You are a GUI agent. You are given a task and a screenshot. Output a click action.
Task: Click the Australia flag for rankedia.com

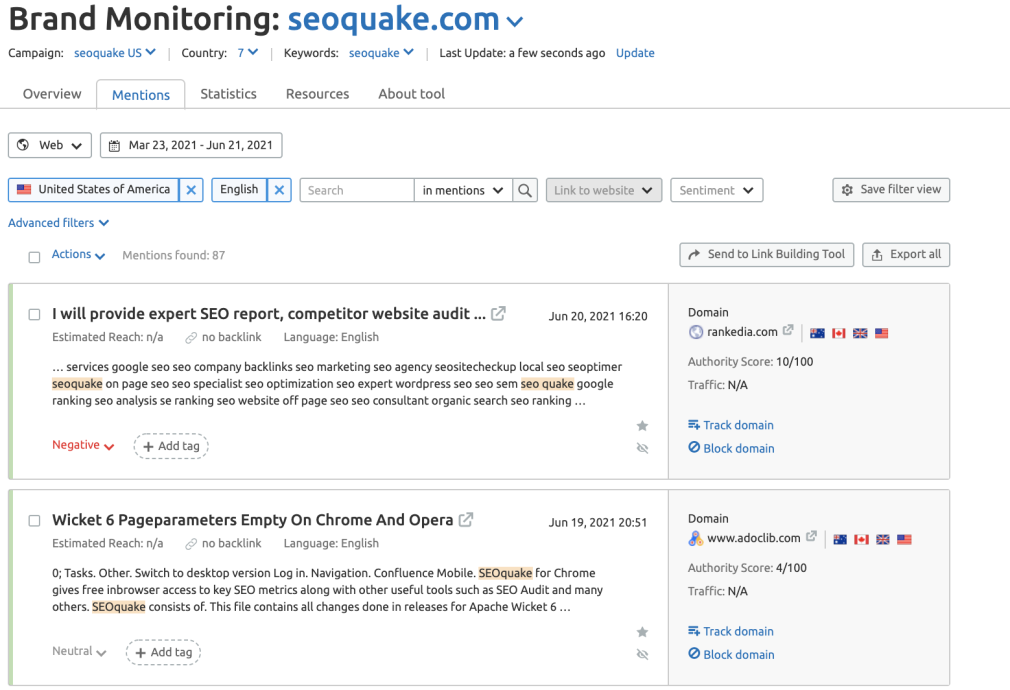pyautogui.click(x=817, y=333)
